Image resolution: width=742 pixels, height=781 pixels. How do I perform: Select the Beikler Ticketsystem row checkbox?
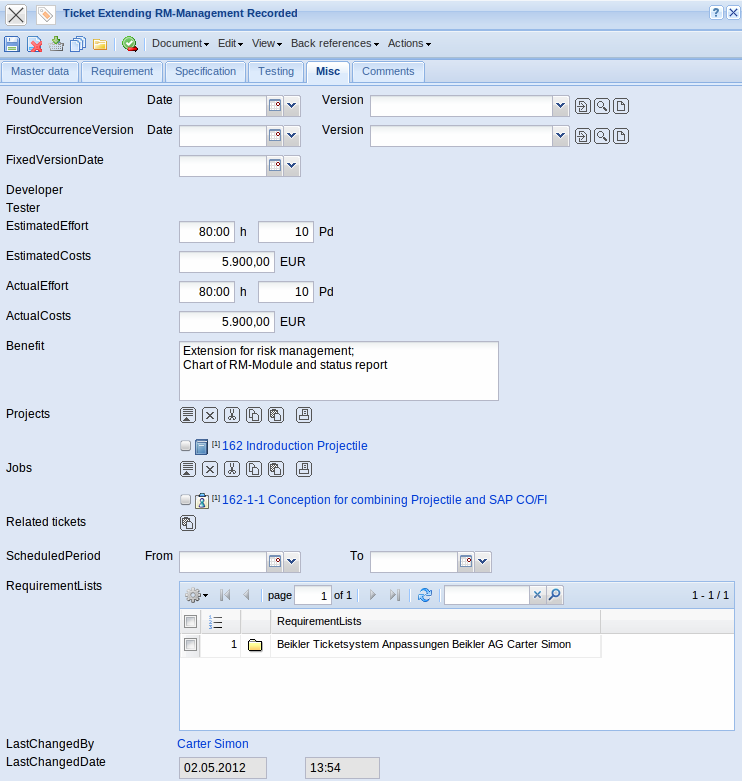pos(190,645)
